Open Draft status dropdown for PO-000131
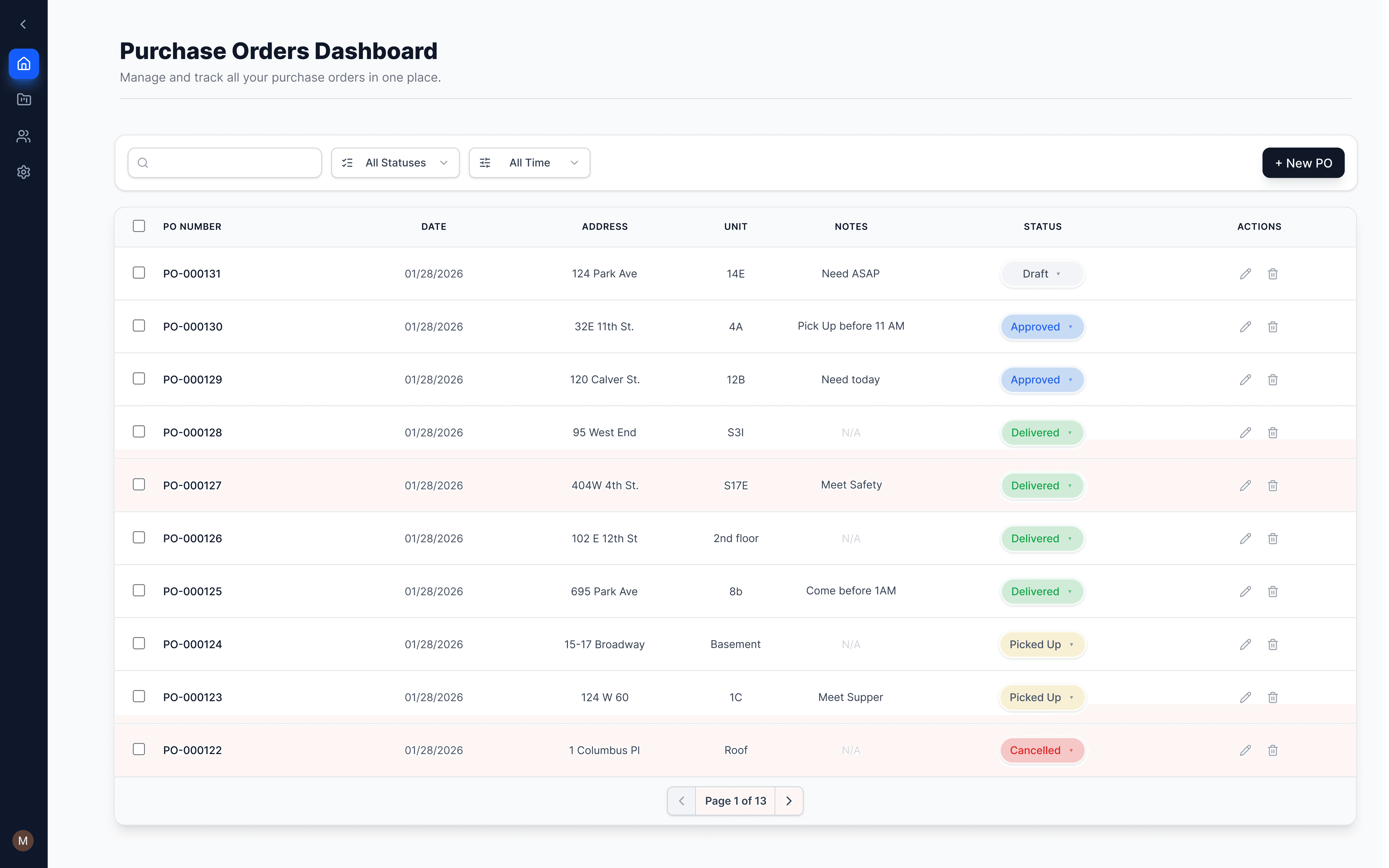This screenshot has height=868, width=1389. pyautogui.click(x=1042, y=274)
